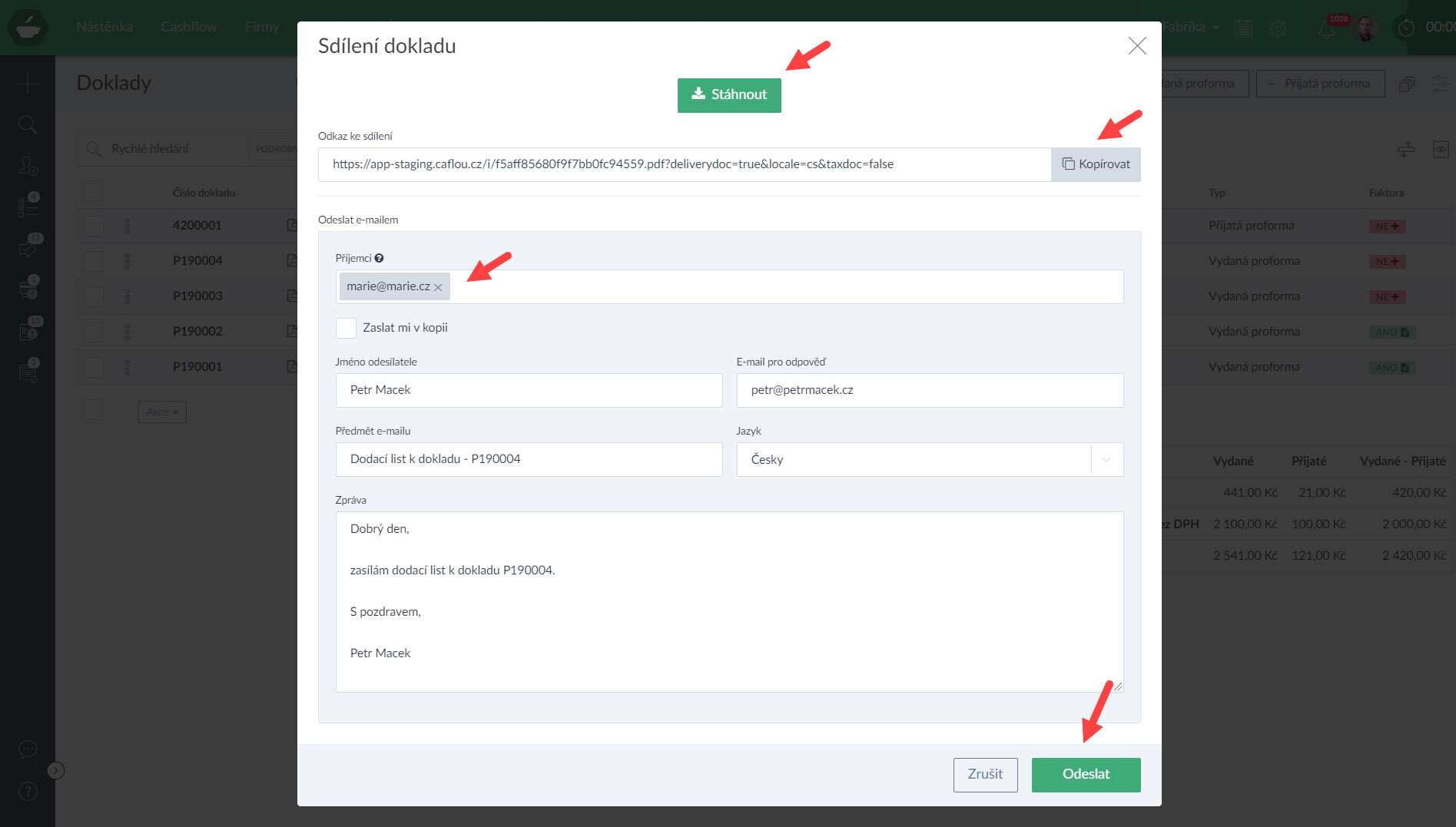Click the Jméno odesílatele input field

coord(529,390)
